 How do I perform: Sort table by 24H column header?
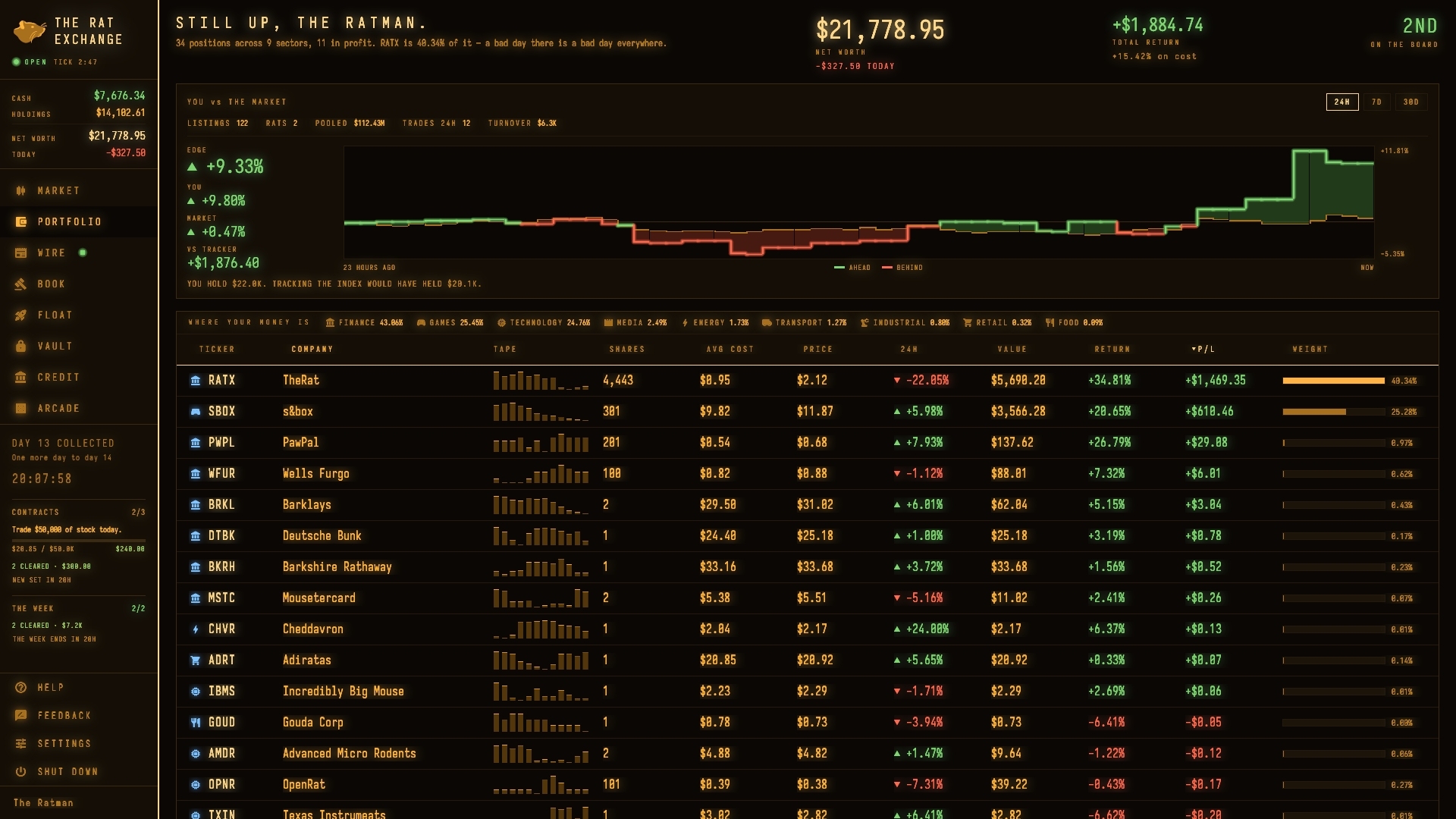909,349
